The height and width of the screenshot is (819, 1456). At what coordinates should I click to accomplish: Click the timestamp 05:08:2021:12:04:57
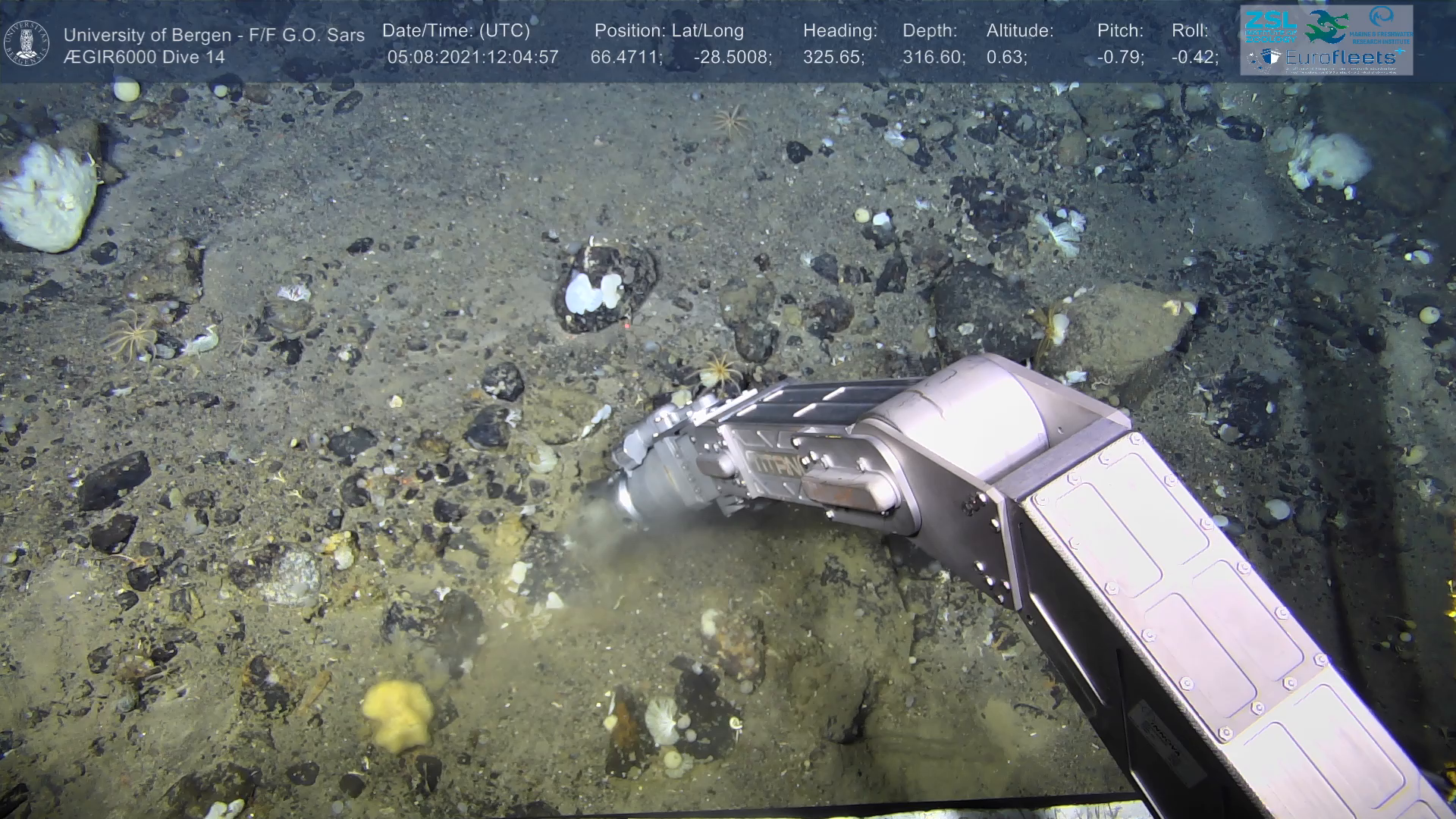472,58
